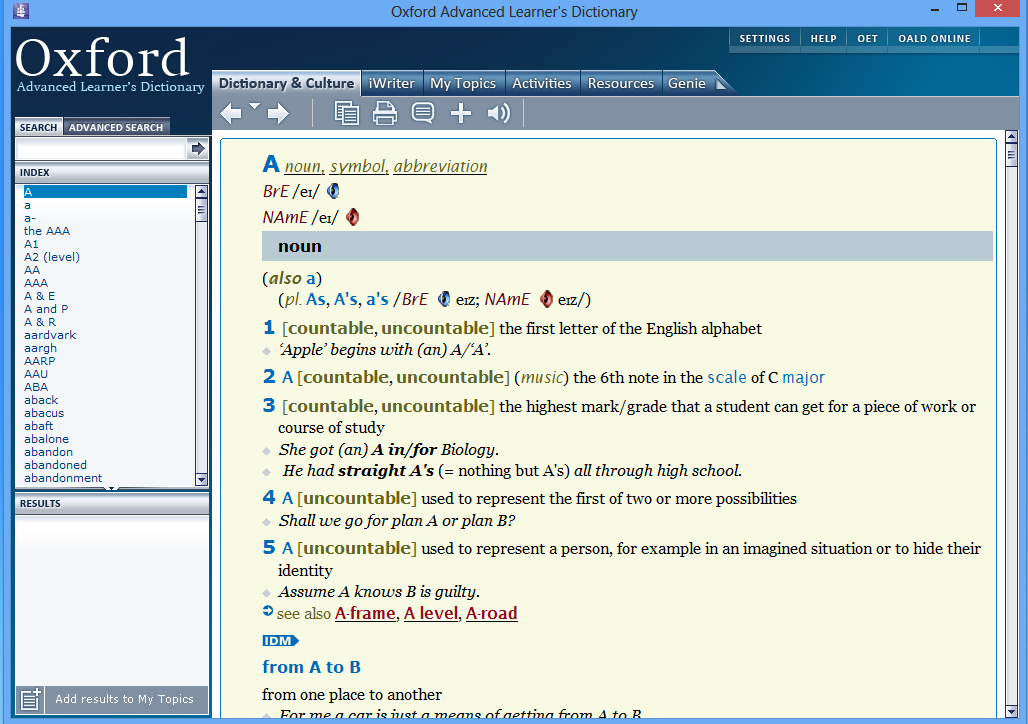Print the entry with printer icon

(385, 113)
